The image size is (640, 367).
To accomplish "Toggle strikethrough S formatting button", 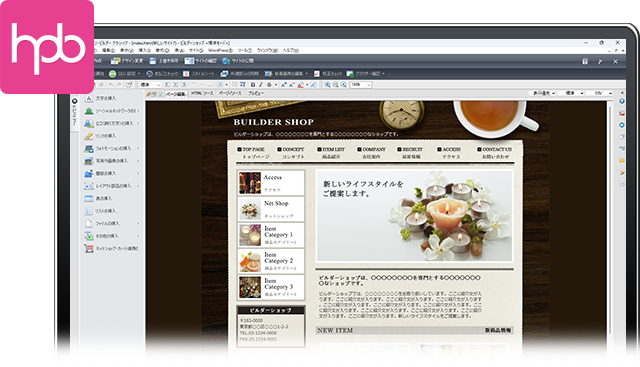I will [269, 85].
